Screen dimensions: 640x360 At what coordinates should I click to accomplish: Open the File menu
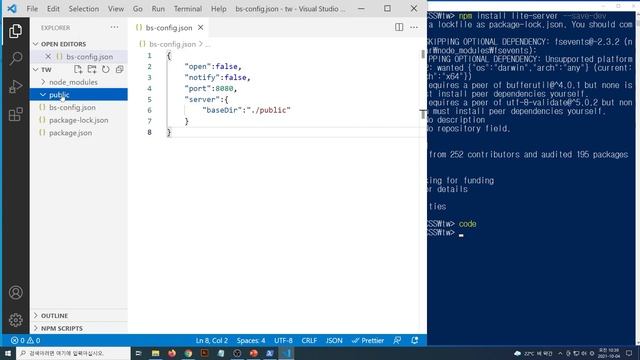pos(32,9)
